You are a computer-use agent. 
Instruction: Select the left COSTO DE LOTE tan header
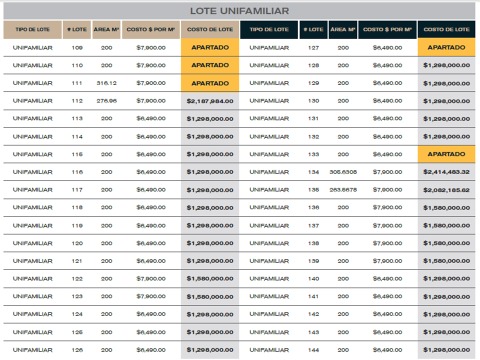pyautogui.click(x=210, y=29)
